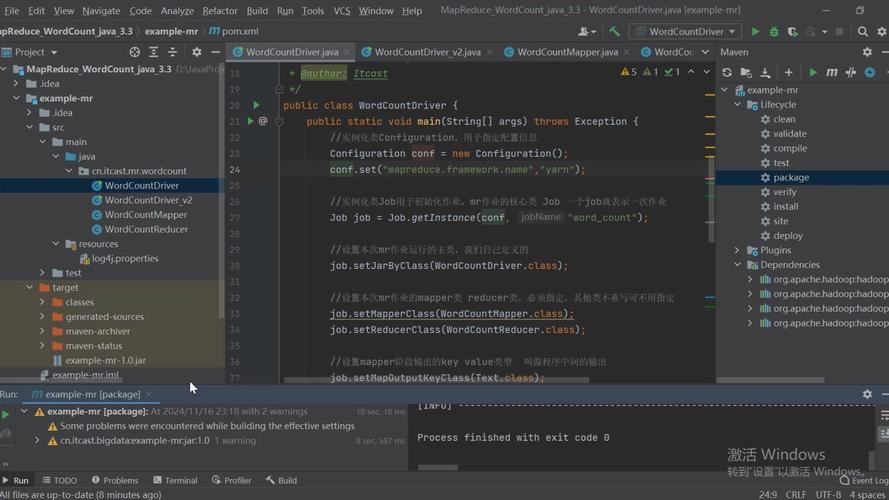Select the package lifecycle phase in Maven

tap(790, 177)
